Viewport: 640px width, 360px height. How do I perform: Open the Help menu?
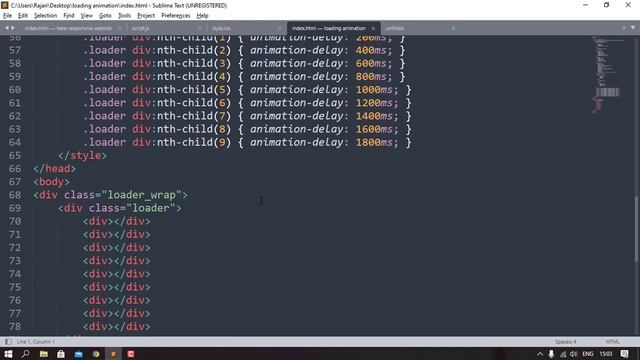(202, 16)
